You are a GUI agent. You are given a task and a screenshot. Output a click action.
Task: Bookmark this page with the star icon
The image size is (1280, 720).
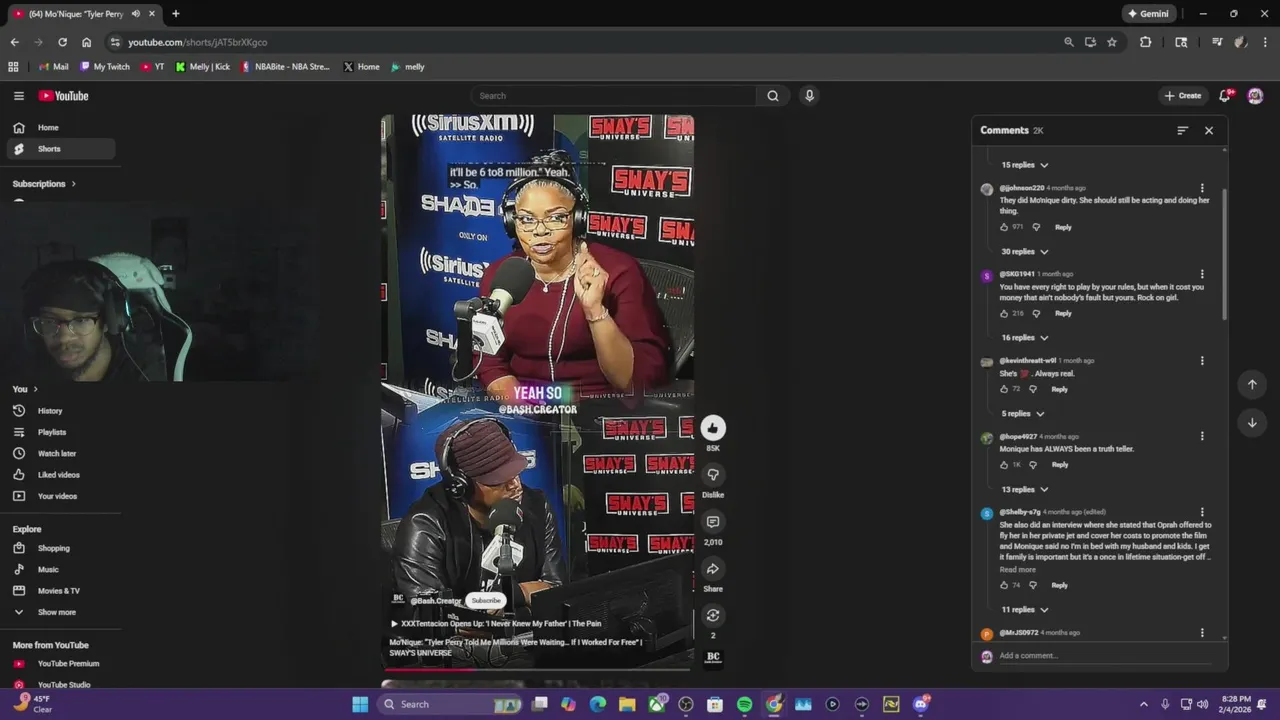tap(1112, 42)
